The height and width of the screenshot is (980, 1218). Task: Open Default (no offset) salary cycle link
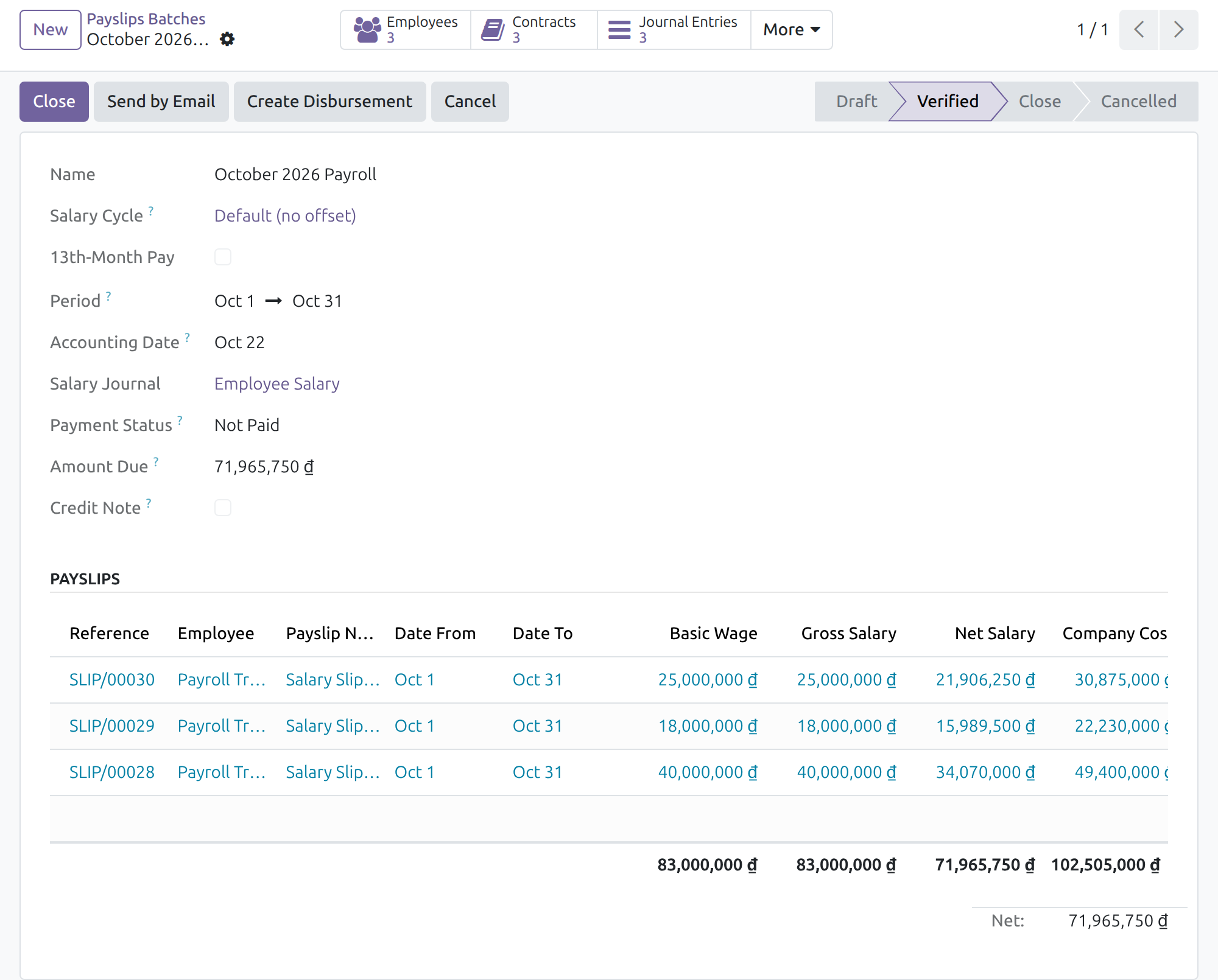click(285, 215)
